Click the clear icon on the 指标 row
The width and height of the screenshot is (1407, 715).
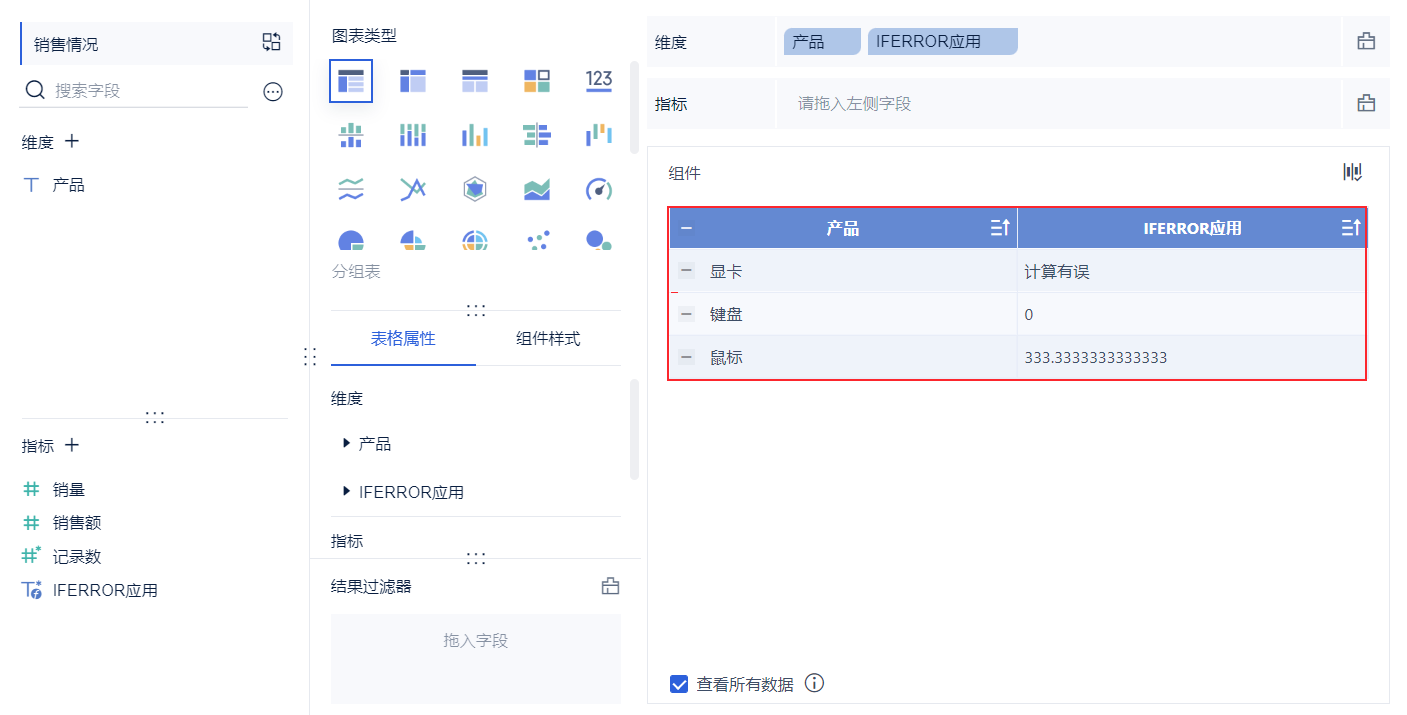(x=1366, y=103)
